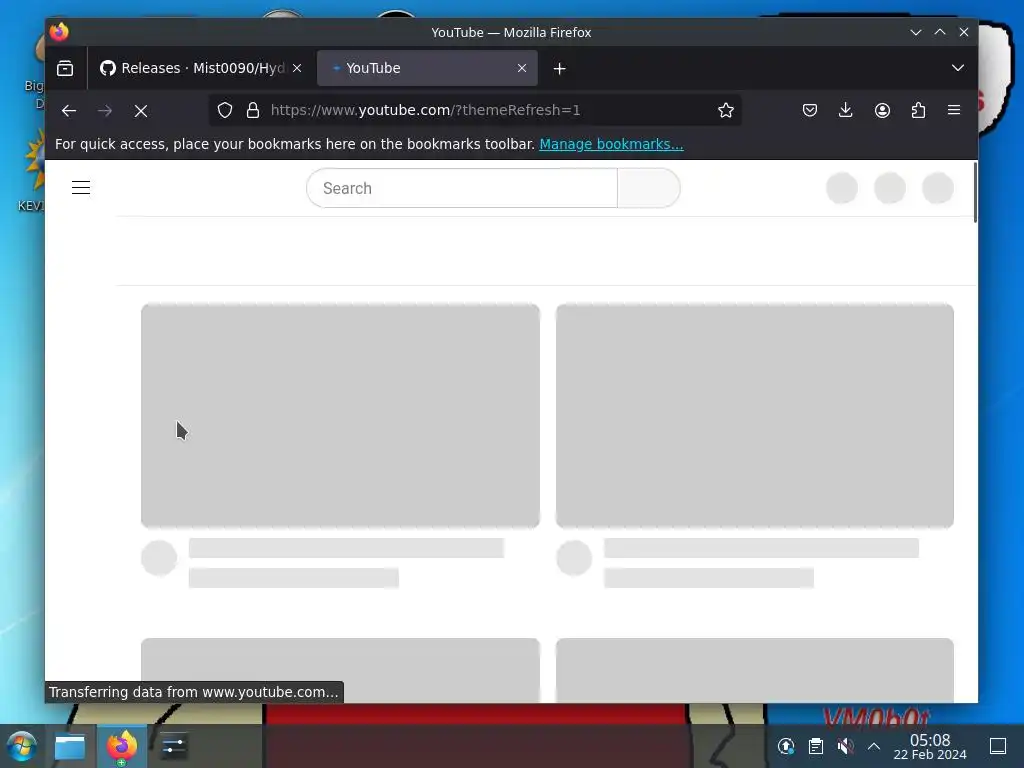The height and width of the screenshot is (768, 1024).
Task: Click the Firefox logo in the title bar
Action: (x=59, y=32)
